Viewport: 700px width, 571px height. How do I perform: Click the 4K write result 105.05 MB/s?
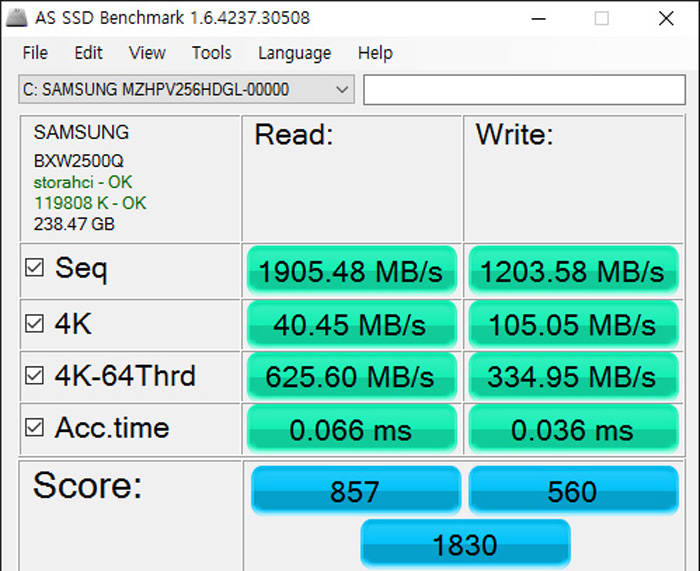(574, 325)
